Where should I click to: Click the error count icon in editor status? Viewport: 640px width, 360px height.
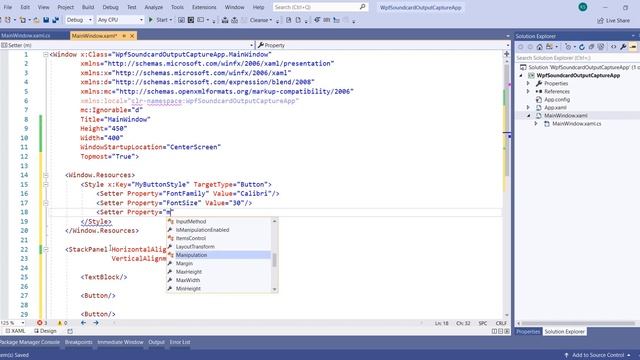(x=40, y=323)
